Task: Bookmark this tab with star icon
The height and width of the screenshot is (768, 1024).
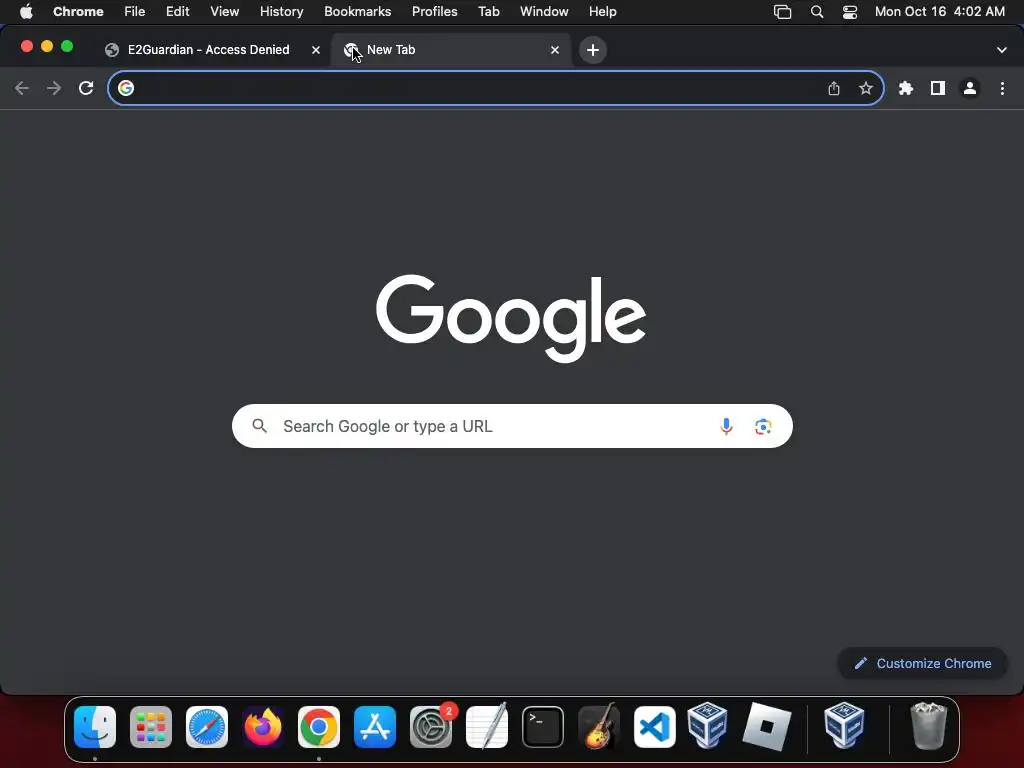Action: (865, 88)
